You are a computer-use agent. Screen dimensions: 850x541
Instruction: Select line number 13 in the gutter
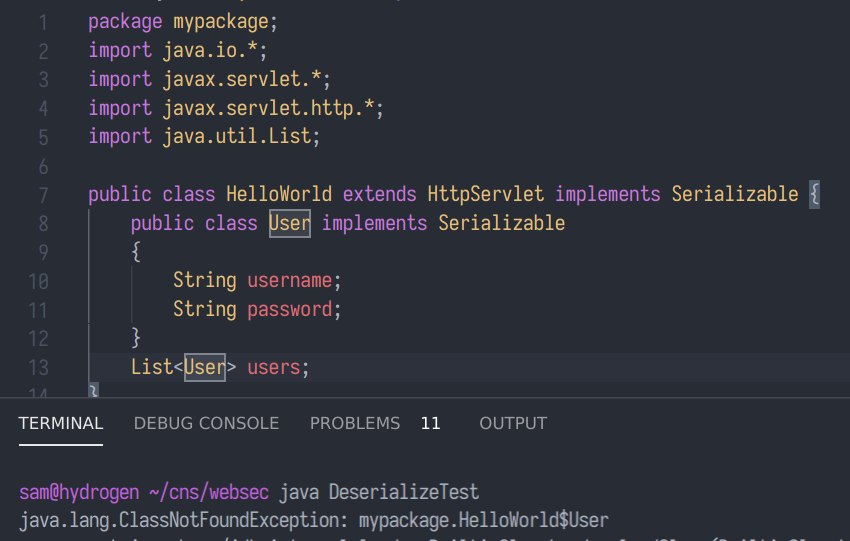pyautogui.click(x=38, y=367)
